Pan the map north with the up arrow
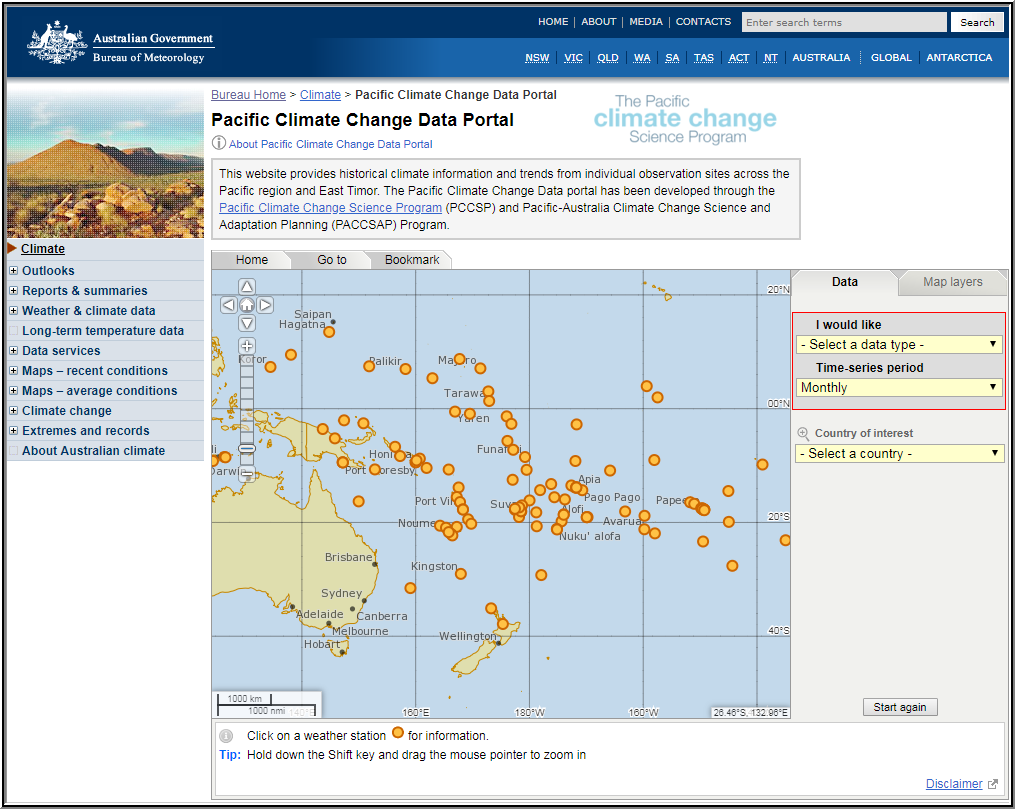This screenshot has height=809, width=1015. pyautogui.click(x=246, y=285)
